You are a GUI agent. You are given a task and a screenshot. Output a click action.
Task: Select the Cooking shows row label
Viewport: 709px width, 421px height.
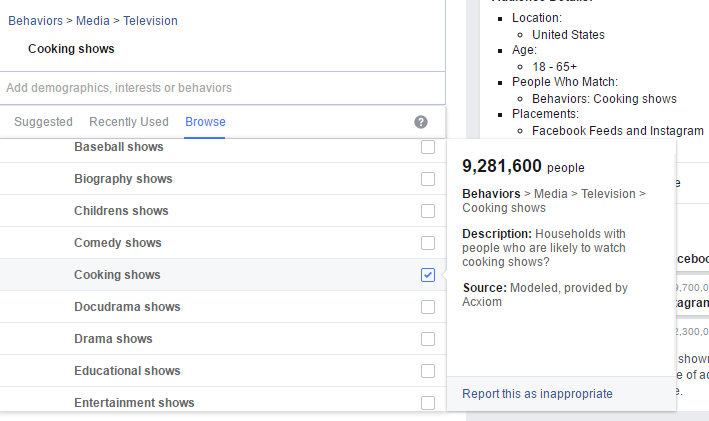coord(117,275)
